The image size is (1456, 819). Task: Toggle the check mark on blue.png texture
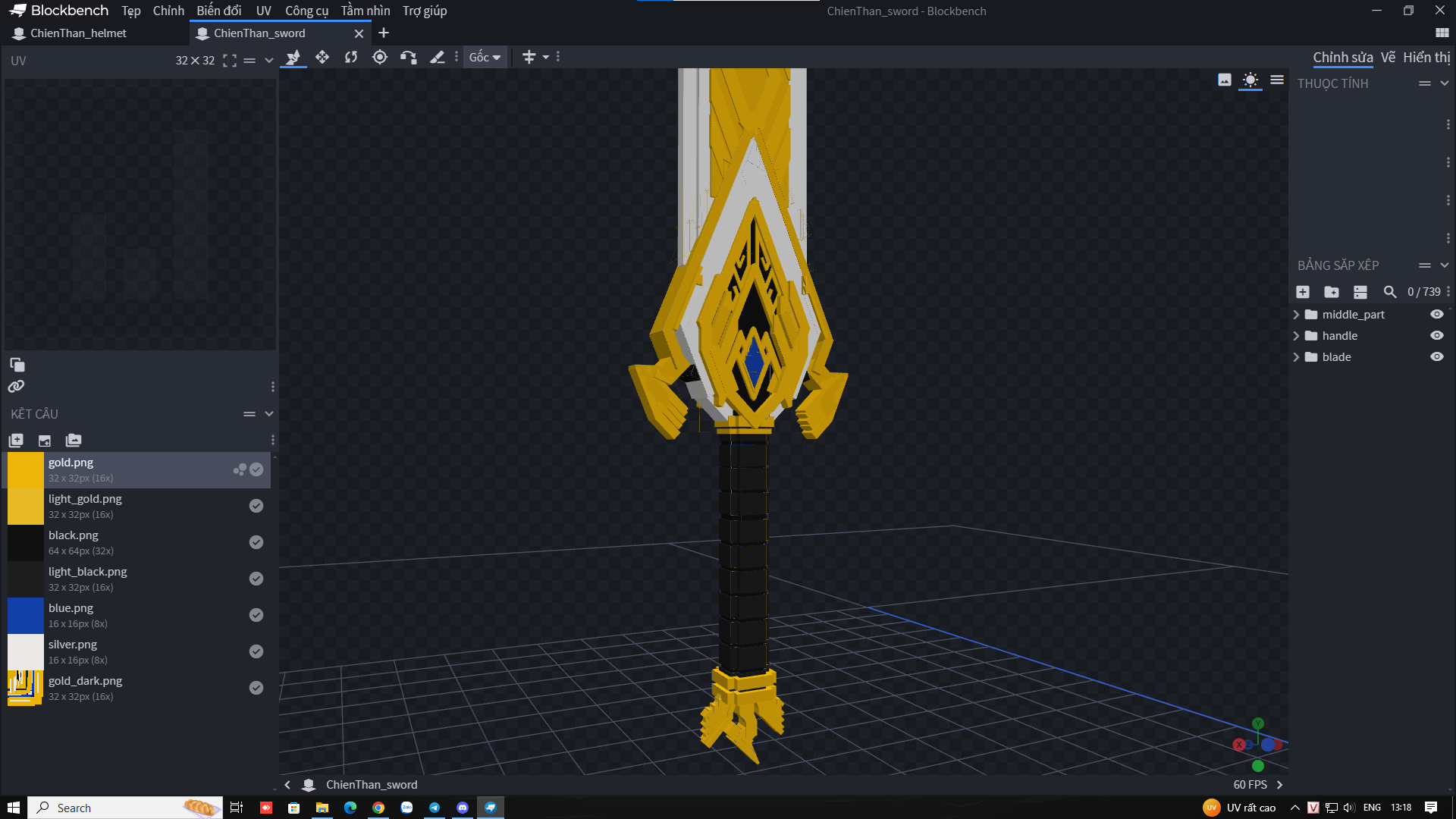(x=256, y=615)
